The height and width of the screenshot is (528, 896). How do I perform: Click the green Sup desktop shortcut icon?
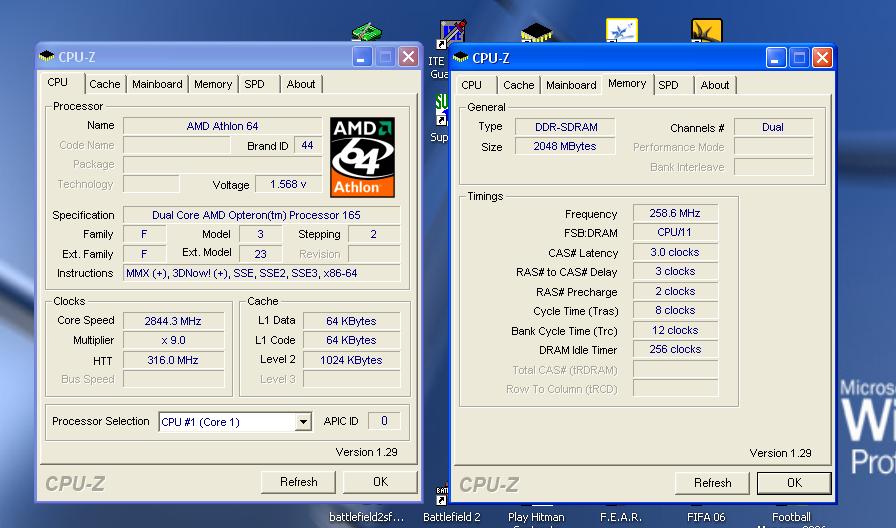coord(441,110)
